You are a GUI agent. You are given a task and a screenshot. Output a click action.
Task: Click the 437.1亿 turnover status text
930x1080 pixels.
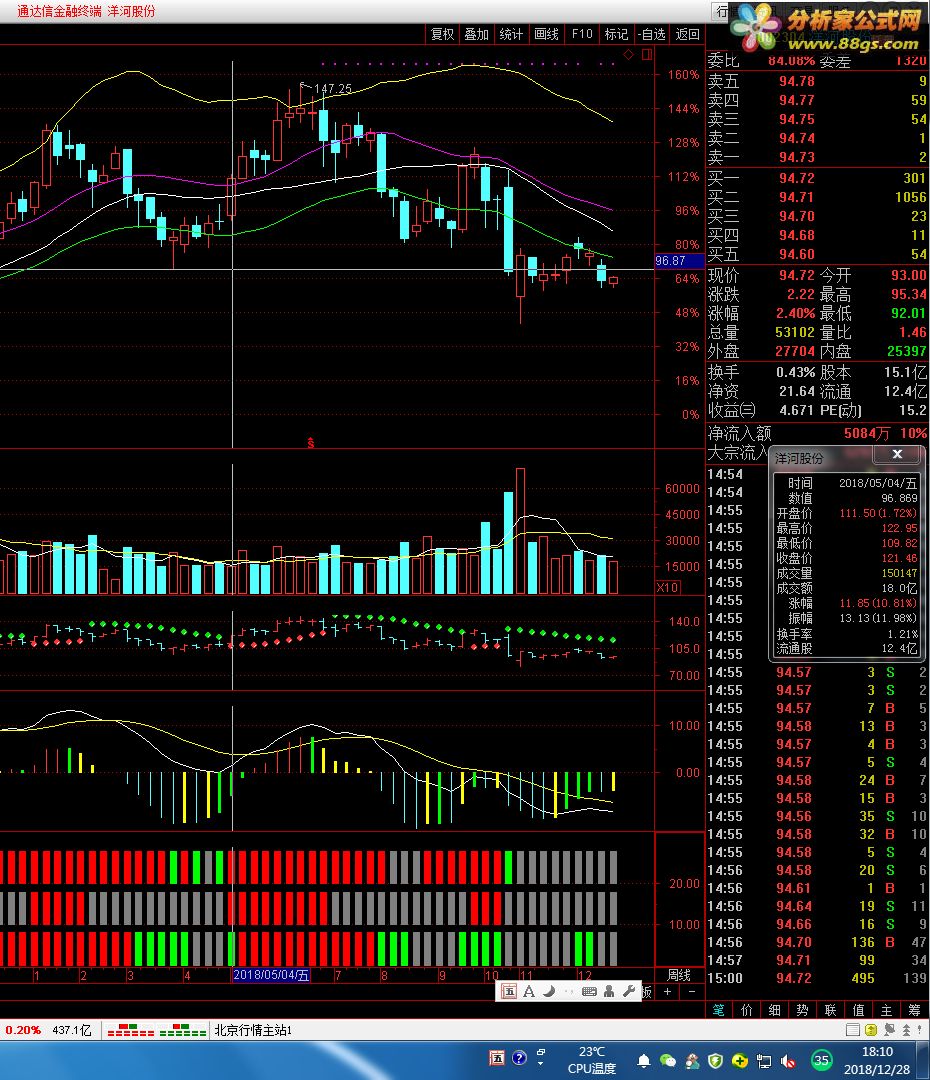point(72,1030)
